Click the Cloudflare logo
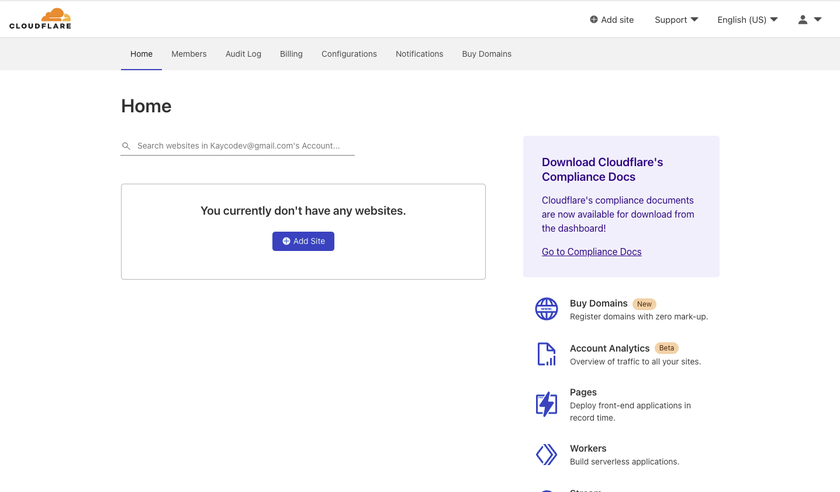 40,19
